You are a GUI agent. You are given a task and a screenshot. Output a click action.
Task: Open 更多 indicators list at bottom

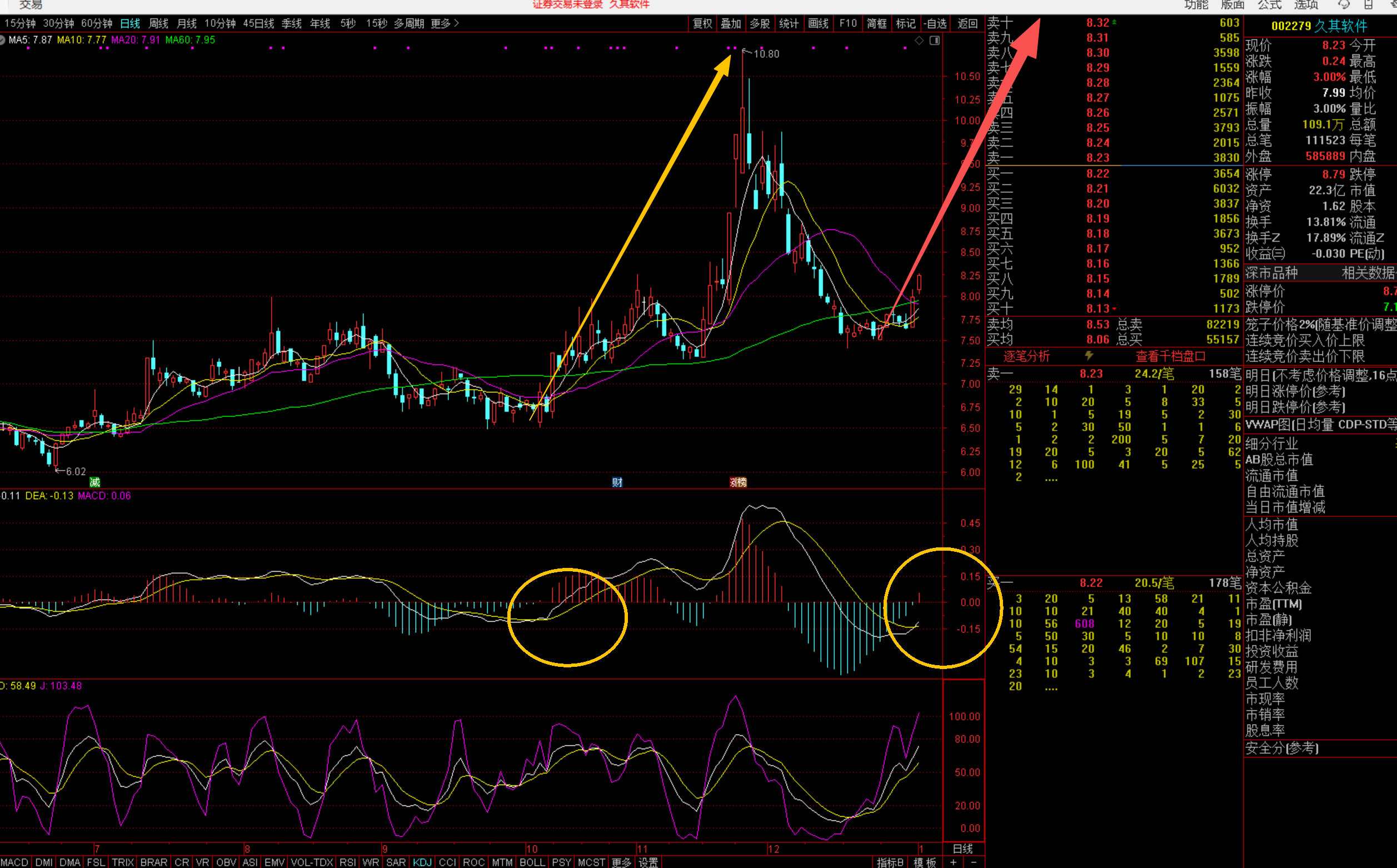[621, 862]
